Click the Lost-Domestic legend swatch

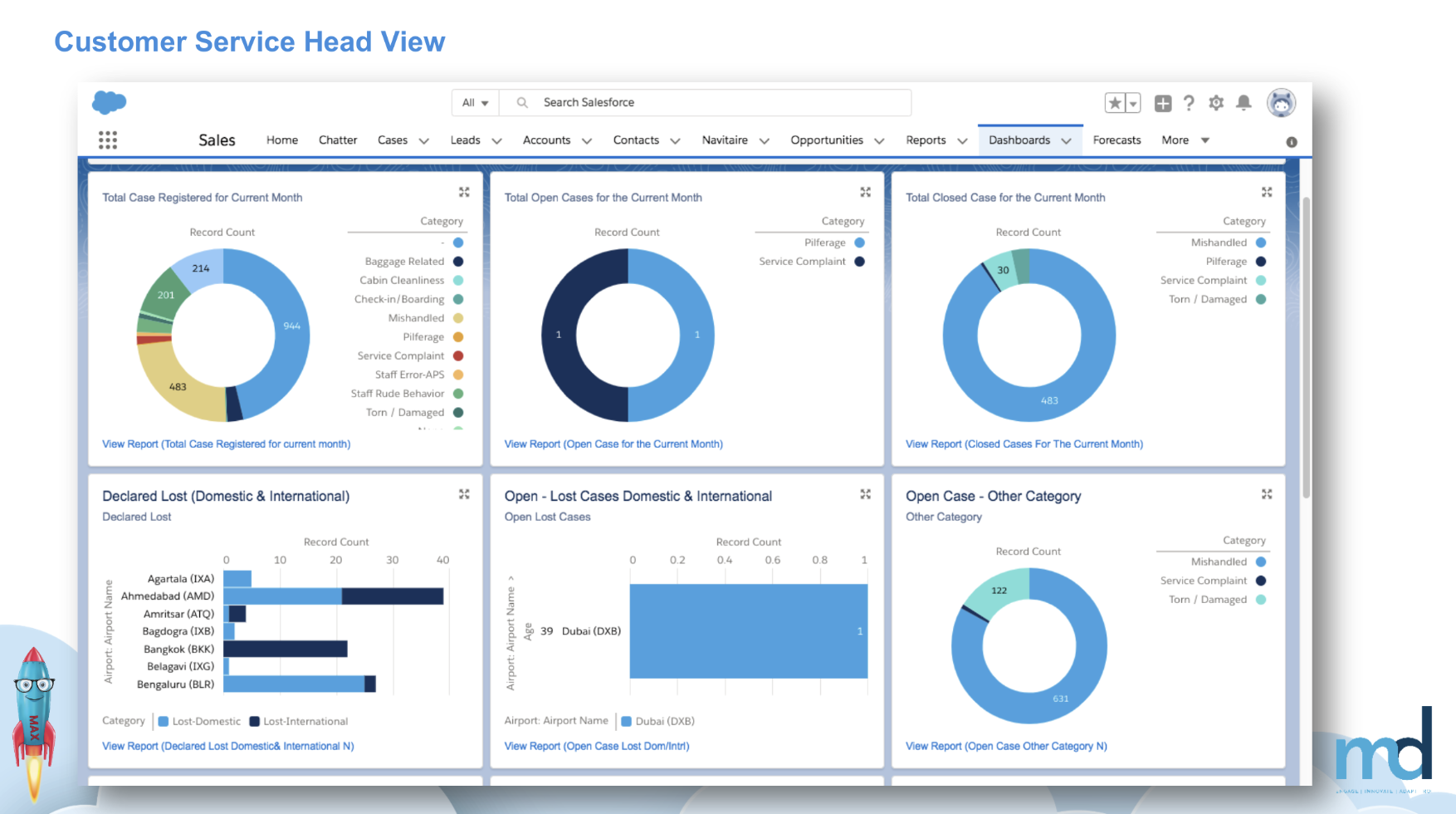pos(164,722)
